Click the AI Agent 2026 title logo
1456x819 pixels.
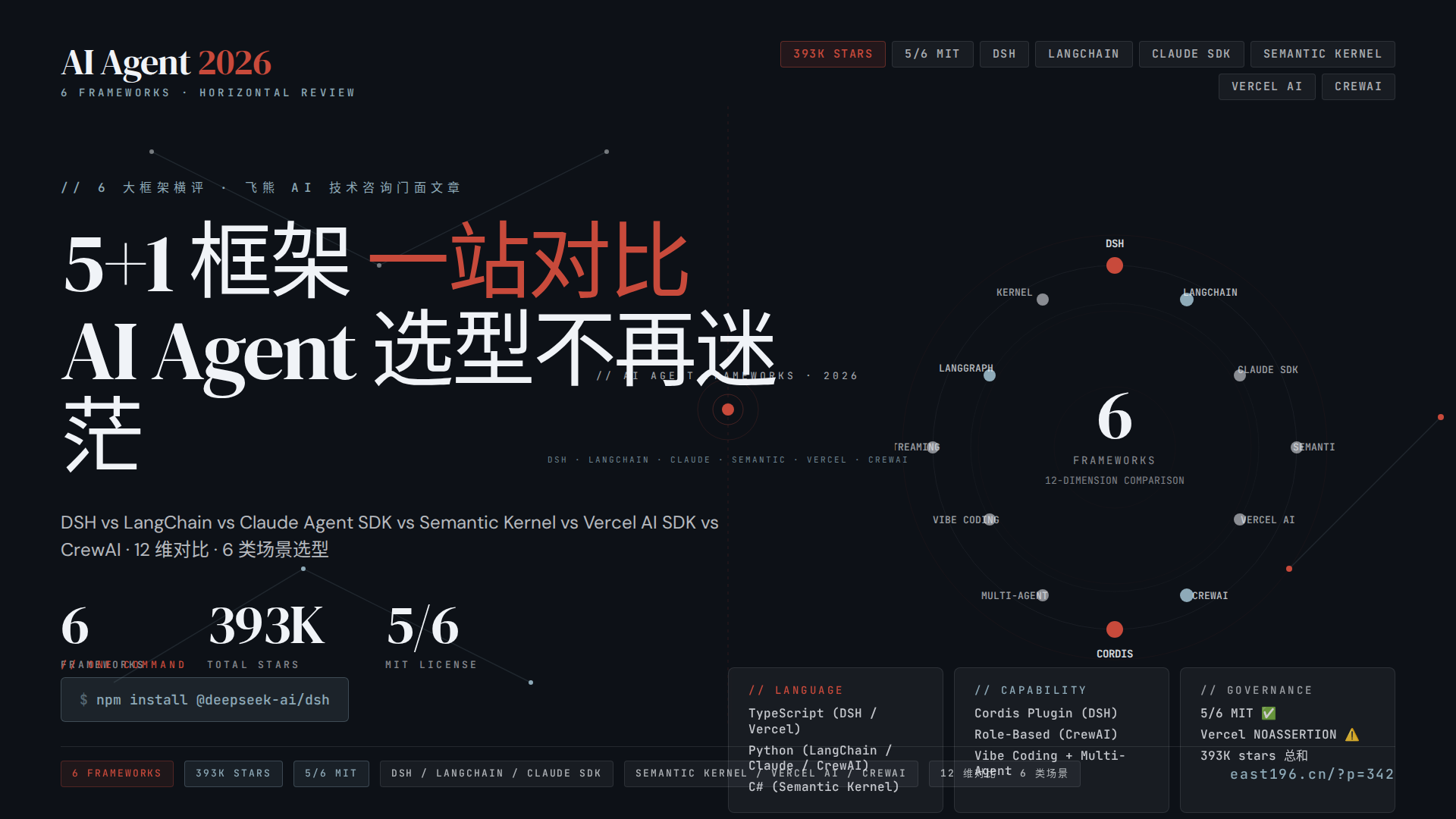coord(166,63)
